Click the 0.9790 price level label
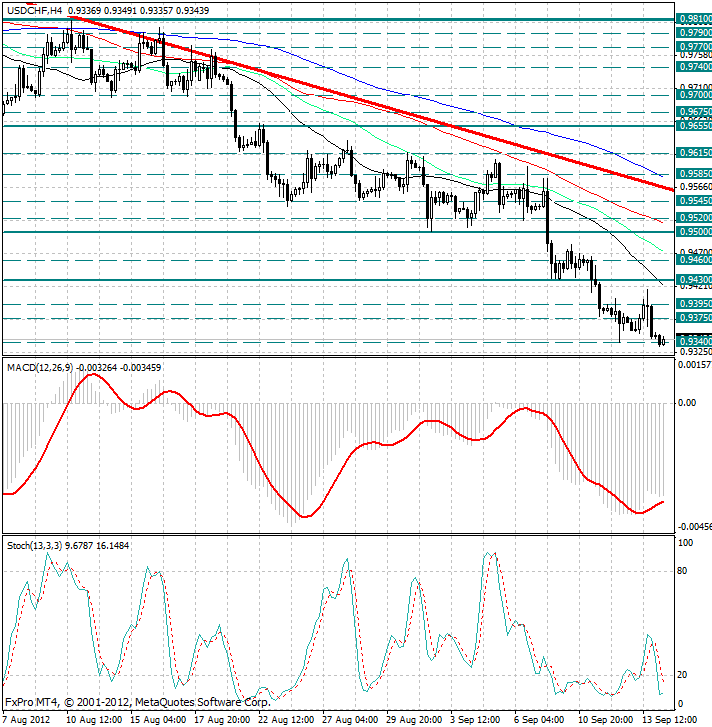Image resolution: width=712 pixels, height=727 pixels. [x=694, y=33]
